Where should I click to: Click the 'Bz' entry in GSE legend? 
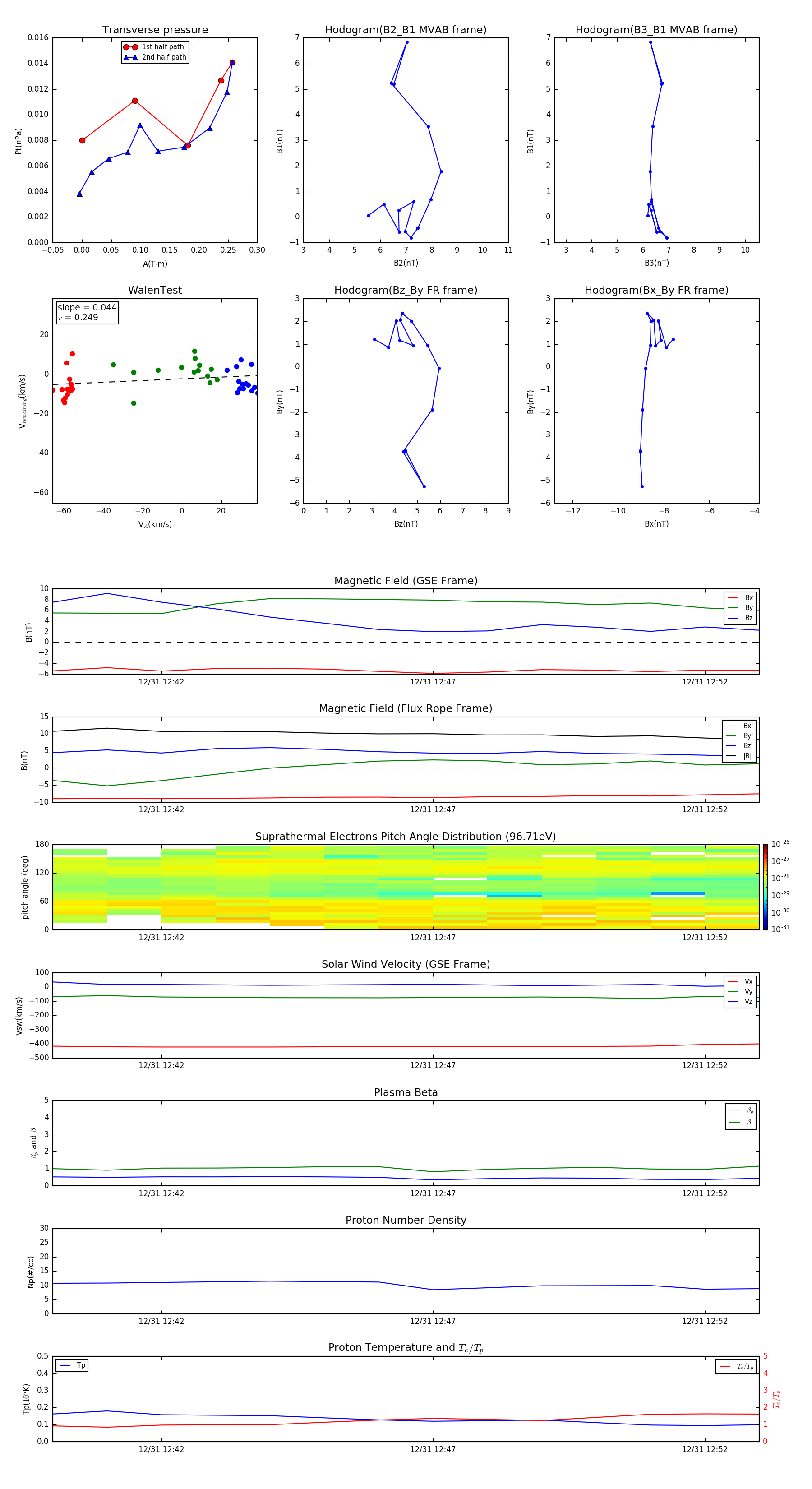[740, 618]
